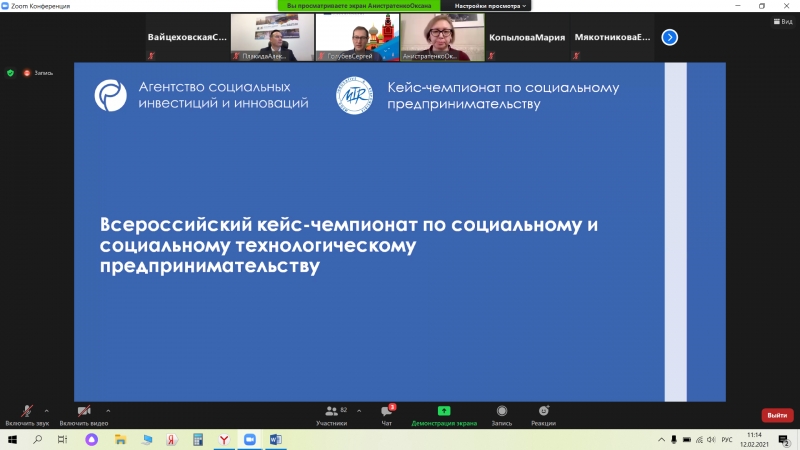Open Windows Start menu
800x450 pixels.
click(12, 439)
